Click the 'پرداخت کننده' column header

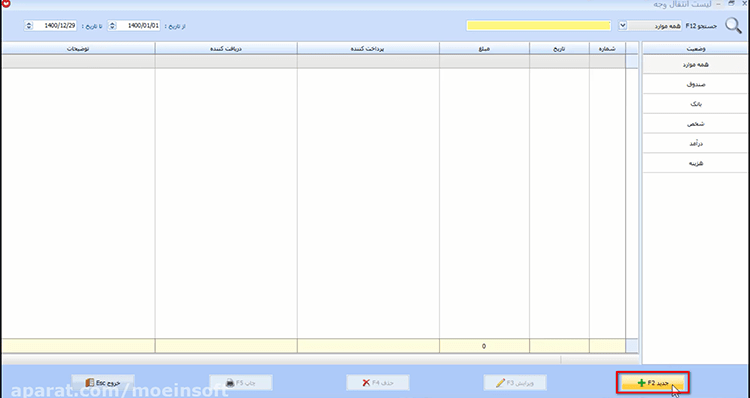coord(368,48)
